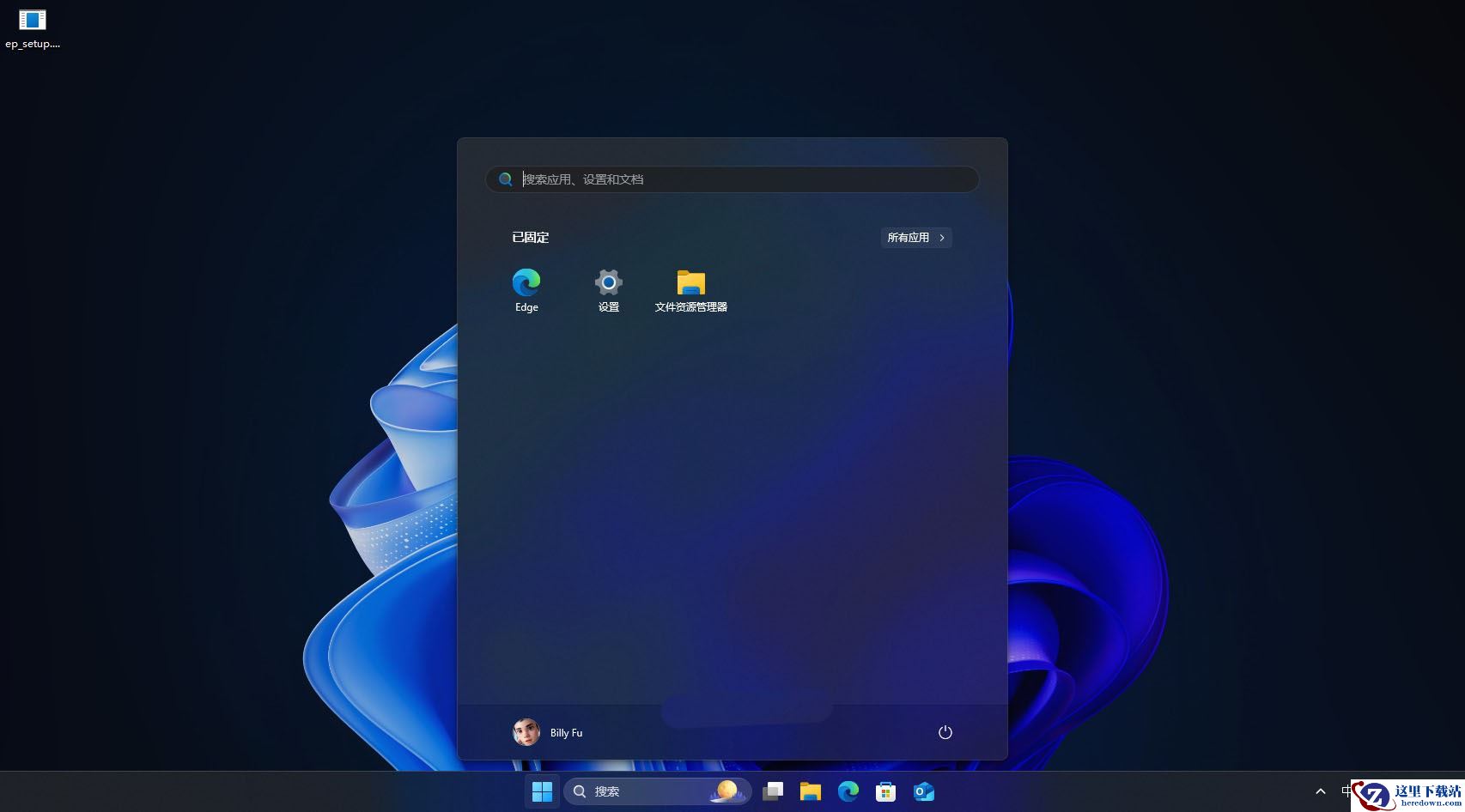
Task: Open Billy Fu user account menu
Action: click(x=548, y=732)
